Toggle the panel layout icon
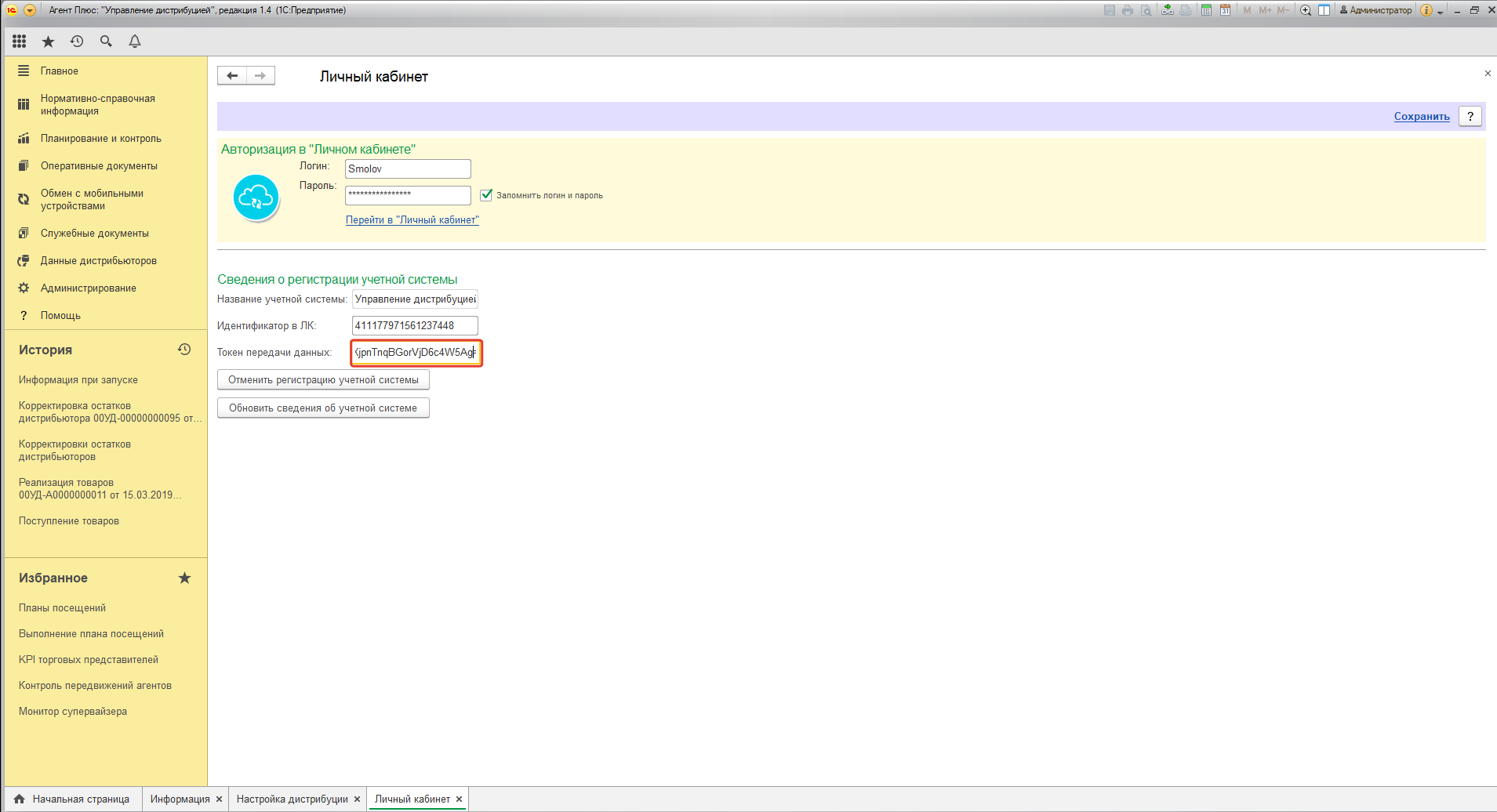Screen dimensions: 1497x812 (x=1324, y=10)
